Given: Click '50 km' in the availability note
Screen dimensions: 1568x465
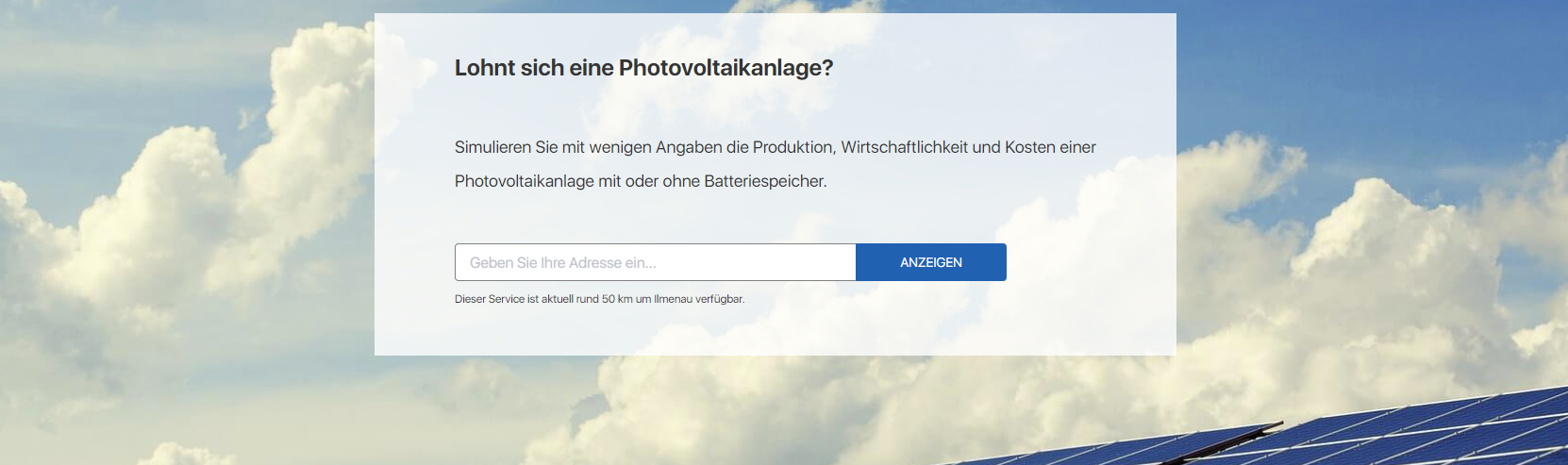Looking at the screenshot, I should [617, 299].
